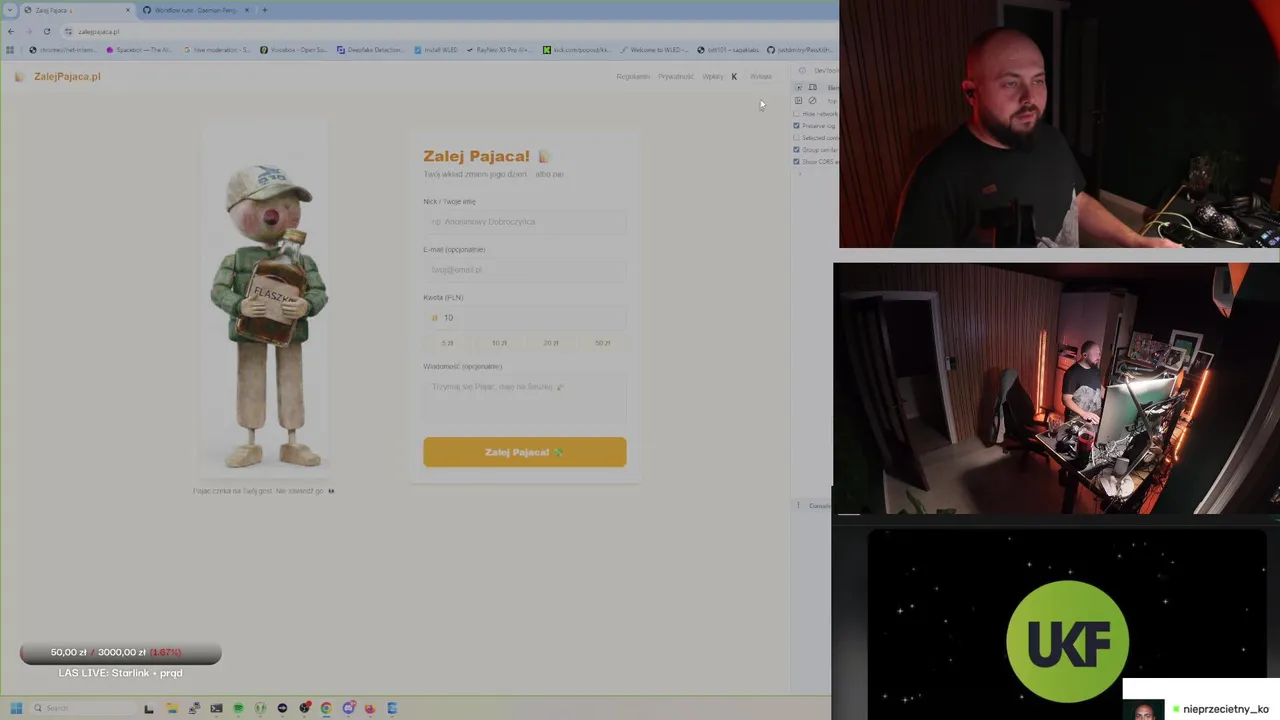Open the bookmarks apps grid icon
This screenshot has height=720, width=1280.
tap(11, 49)
